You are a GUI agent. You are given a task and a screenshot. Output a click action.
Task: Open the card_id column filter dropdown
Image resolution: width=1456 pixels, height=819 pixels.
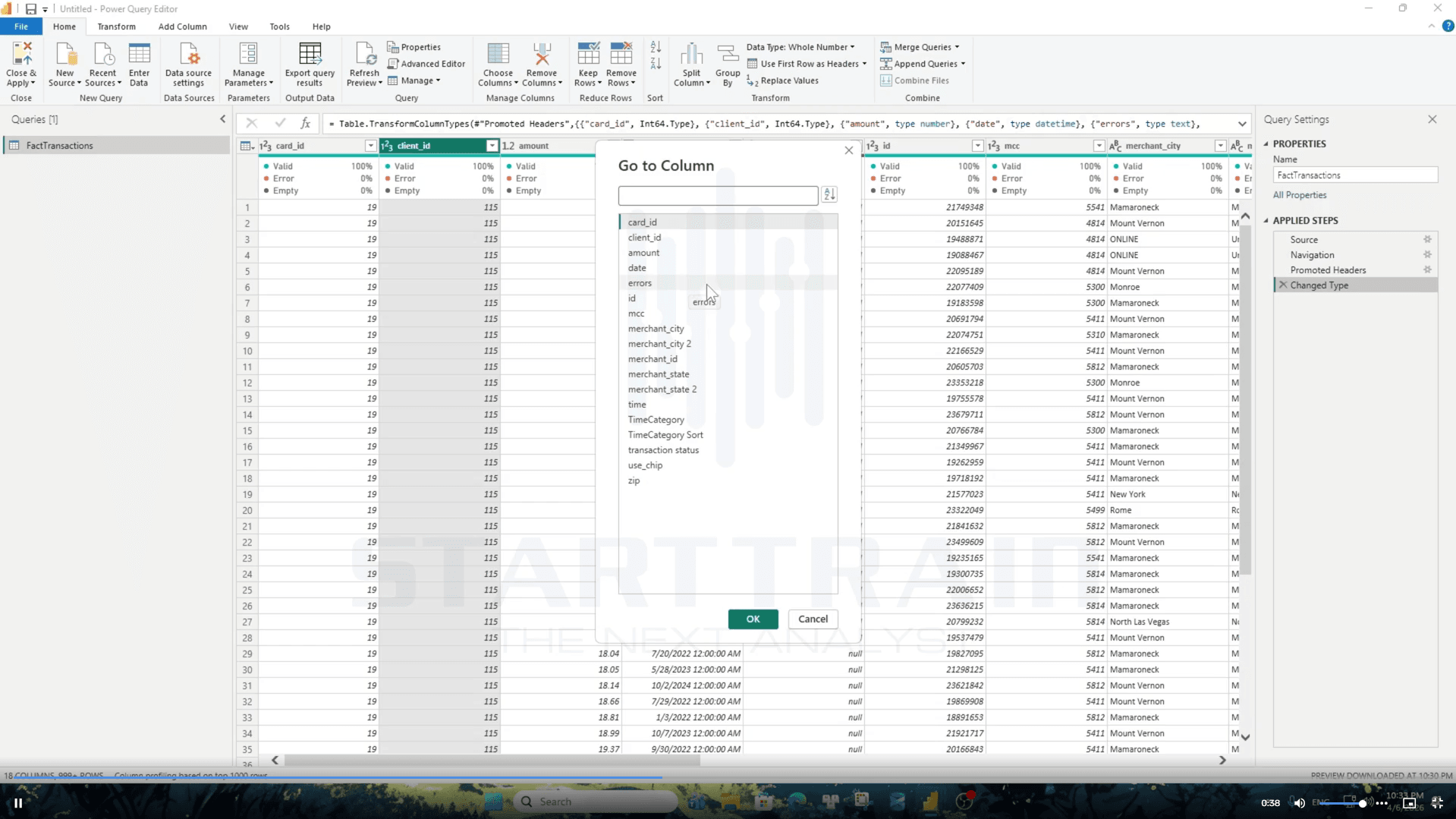pyautogui.click(x=370, y=146)
